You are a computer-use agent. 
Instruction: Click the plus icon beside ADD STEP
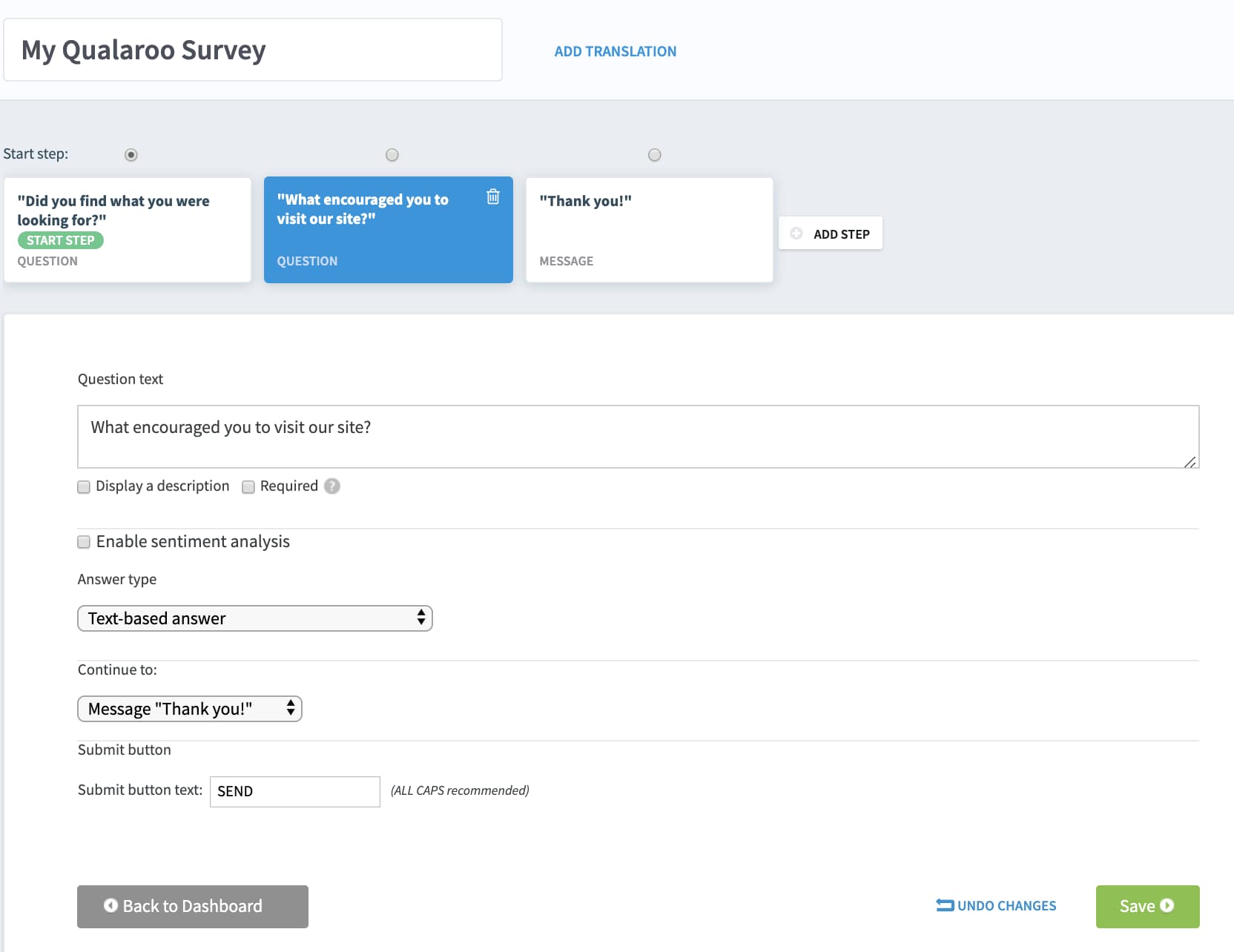[x=796, y=234]
